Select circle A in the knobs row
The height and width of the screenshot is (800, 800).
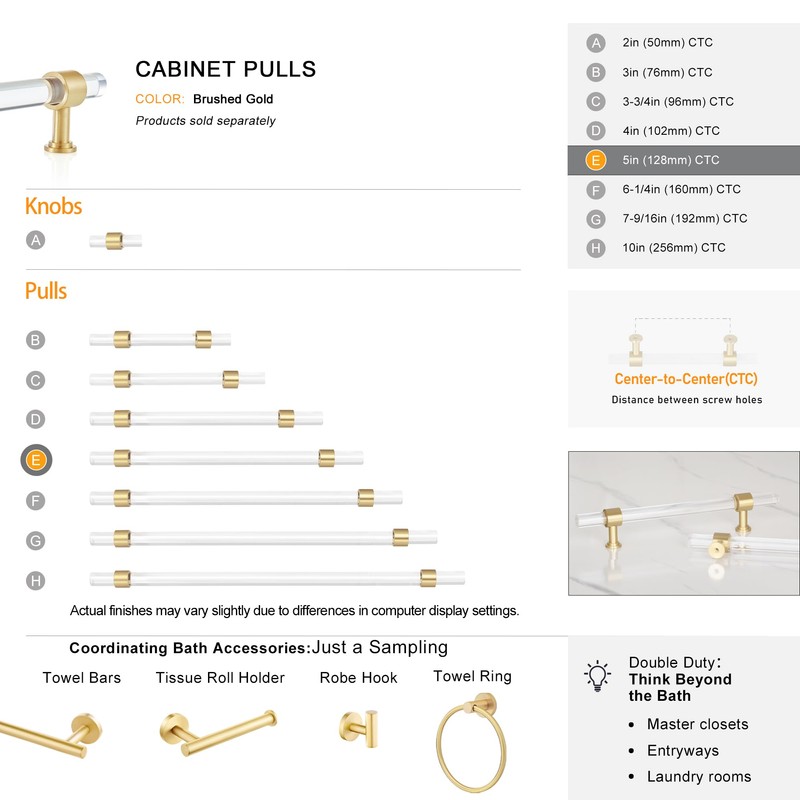(36, 240)
